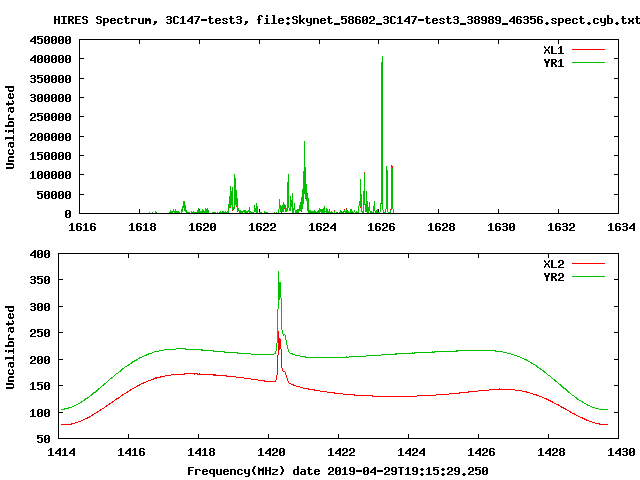Click the 1428 x-axis tick label
The height and width of the screenshot is (480, 640).
click(551, 452)
